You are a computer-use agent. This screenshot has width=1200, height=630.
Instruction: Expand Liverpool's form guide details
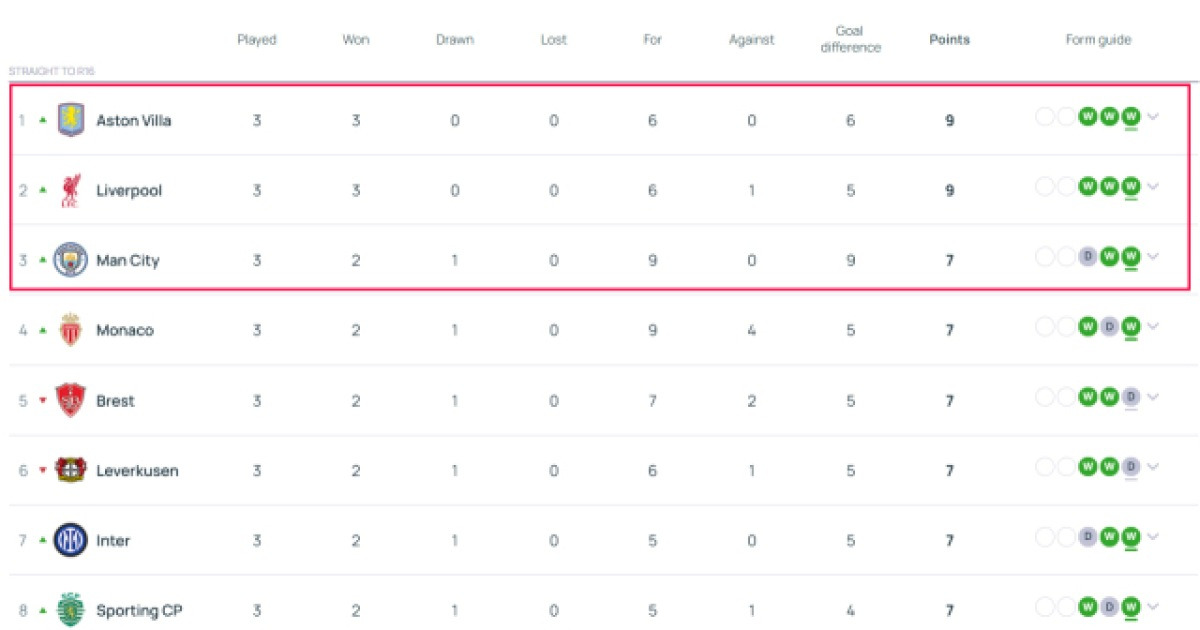coord(1153,187)
